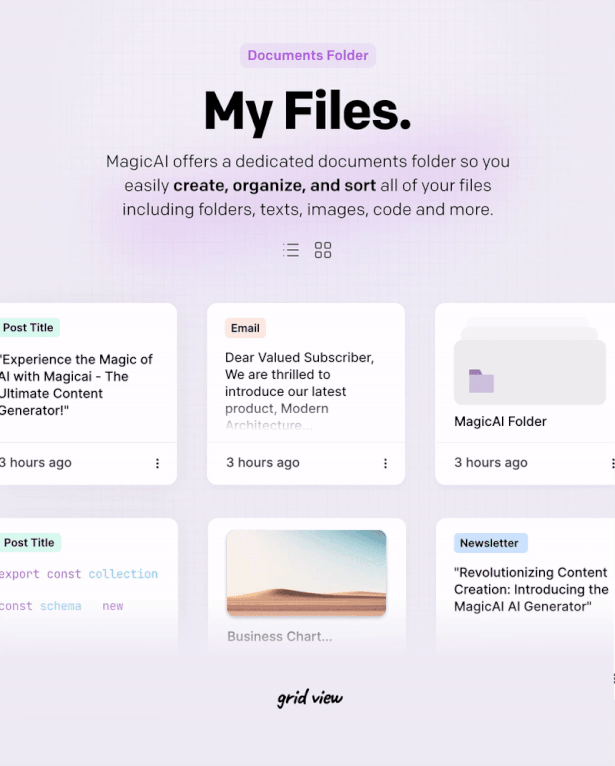
Task: Open options menu on the 'Experience the Magic' card
Action: [x=157, y=463]
